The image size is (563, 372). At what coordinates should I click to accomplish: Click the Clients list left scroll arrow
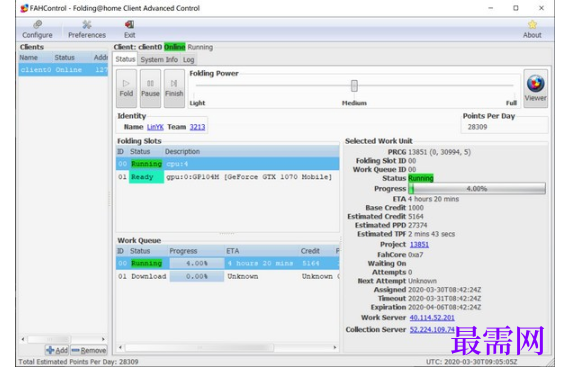[x=23, y=339]
